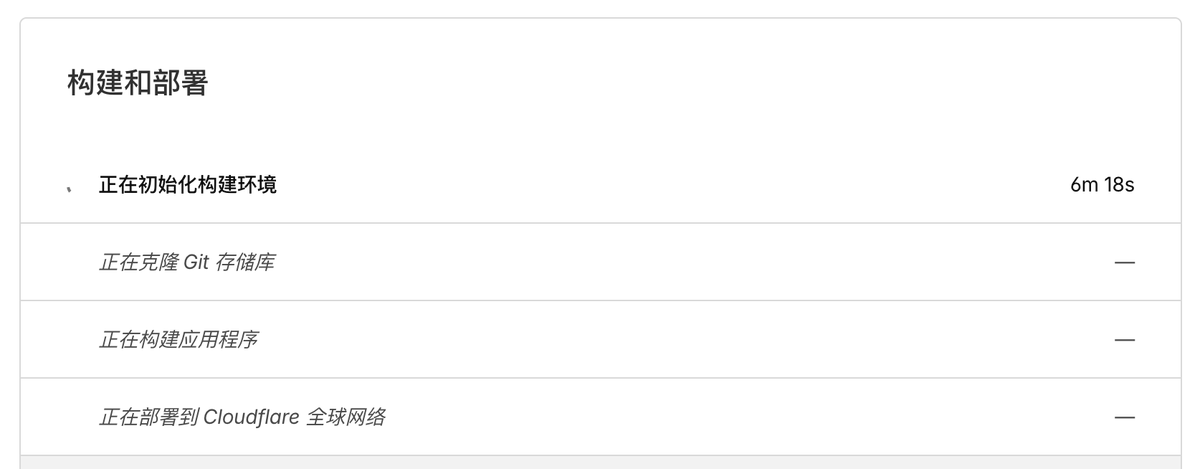
Task: Expand the 正在构建应用程序 step
Action: 178,340
